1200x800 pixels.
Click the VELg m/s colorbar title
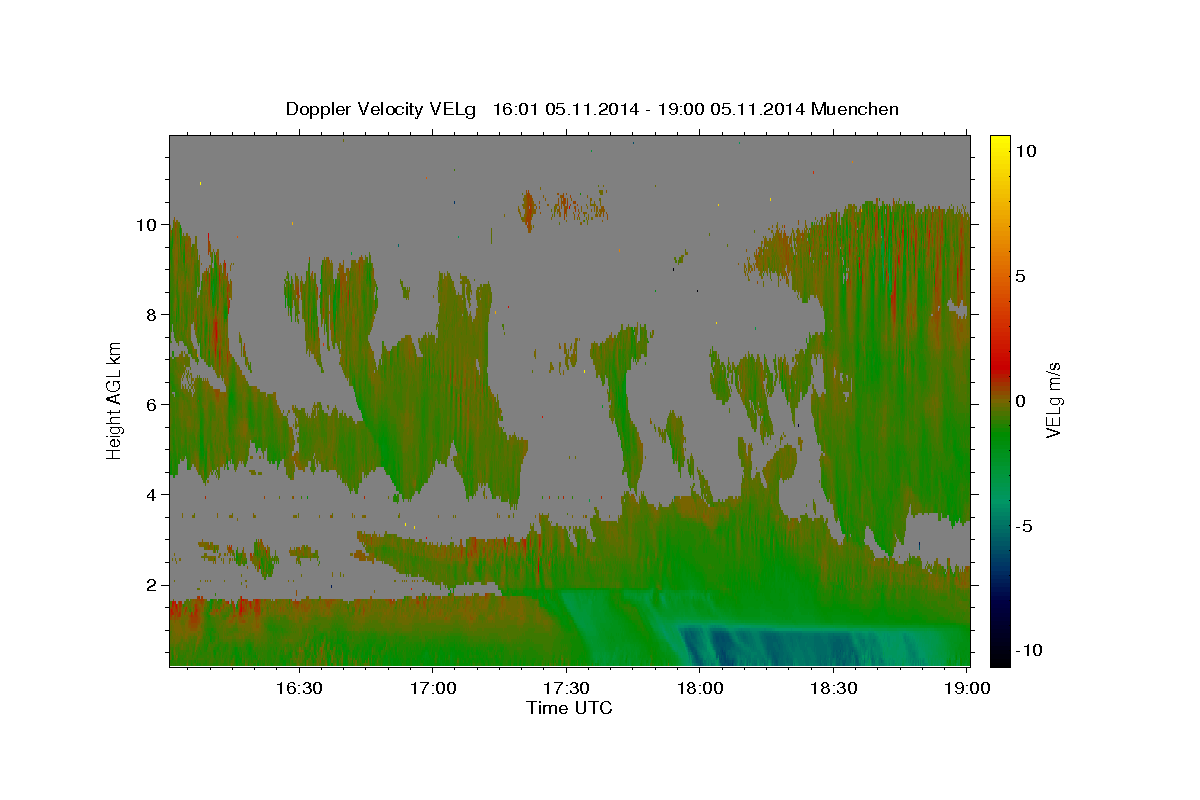(x=1054, y=401)
